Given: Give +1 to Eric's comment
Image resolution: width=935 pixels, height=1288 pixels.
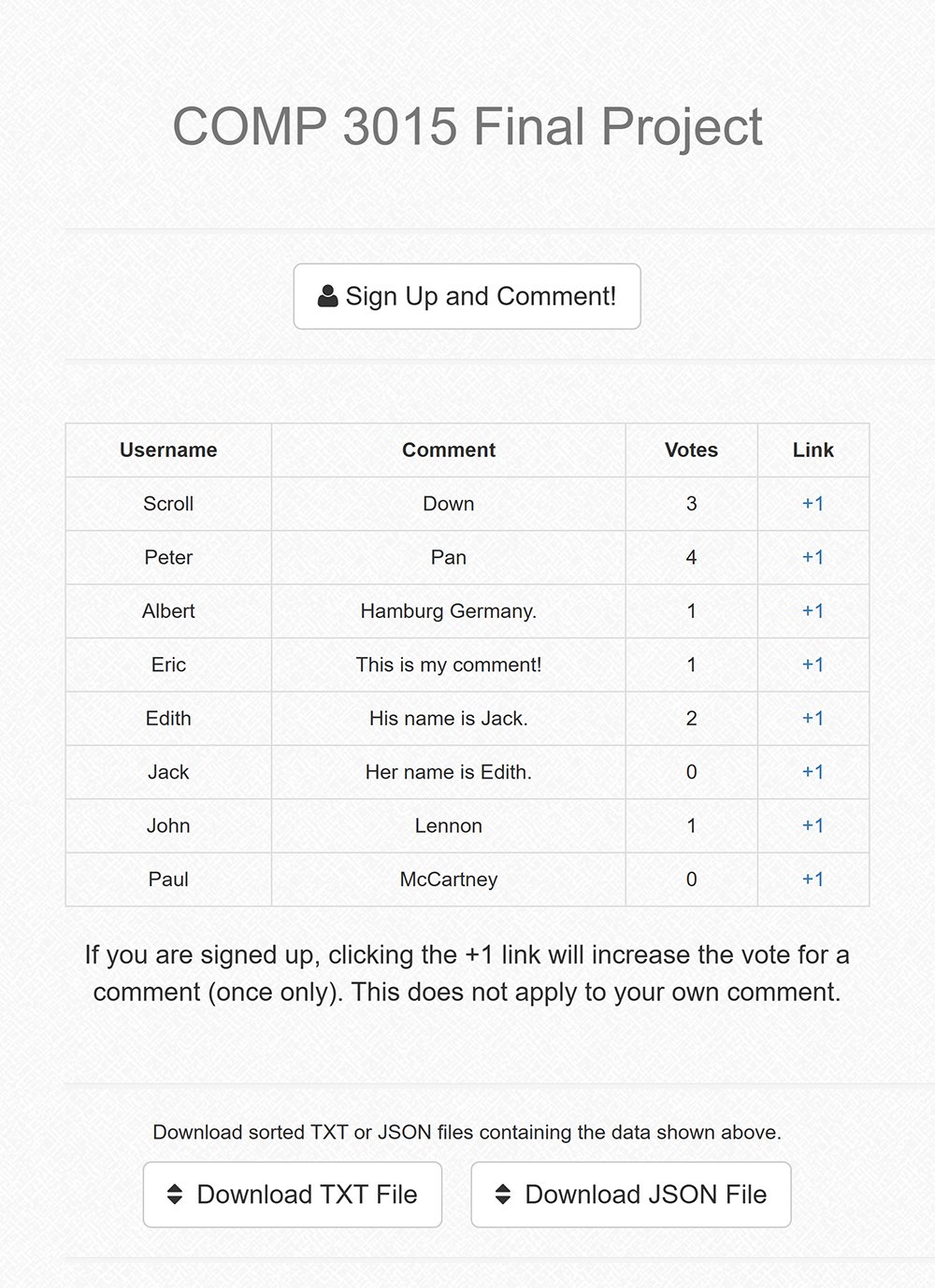Looking at the screenshot, I should 813,665.
